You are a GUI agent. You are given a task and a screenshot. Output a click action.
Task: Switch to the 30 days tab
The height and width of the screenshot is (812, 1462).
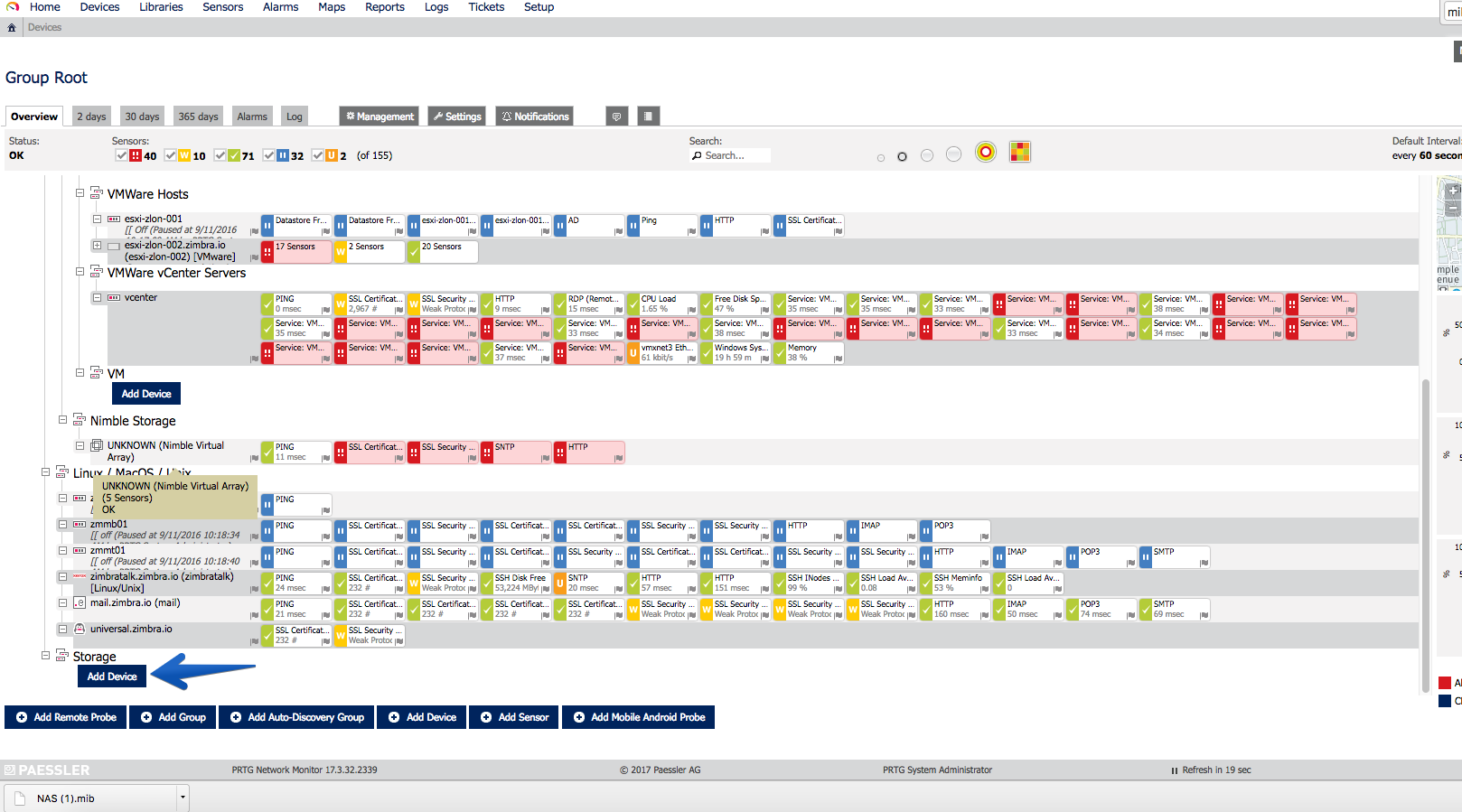tap(142, 117)
